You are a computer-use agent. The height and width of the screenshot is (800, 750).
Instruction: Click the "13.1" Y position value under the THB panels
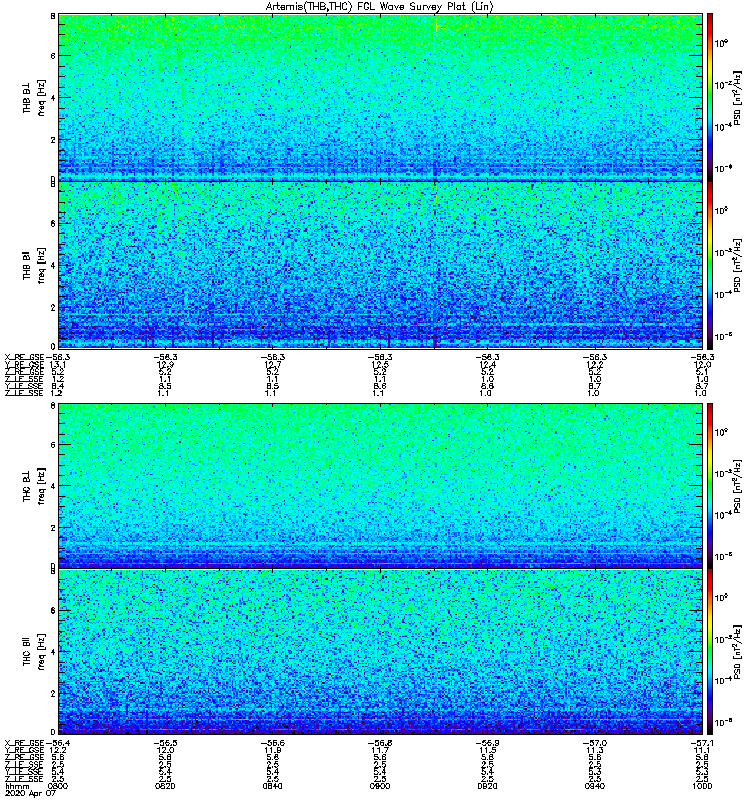tap(58, 364)
